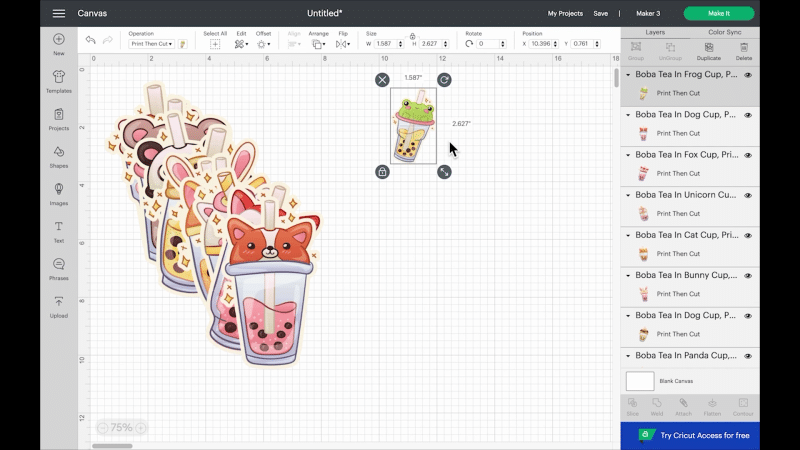Open My Projects
Image resolution: width=800 pixels, height=450 pixels.
565,13
